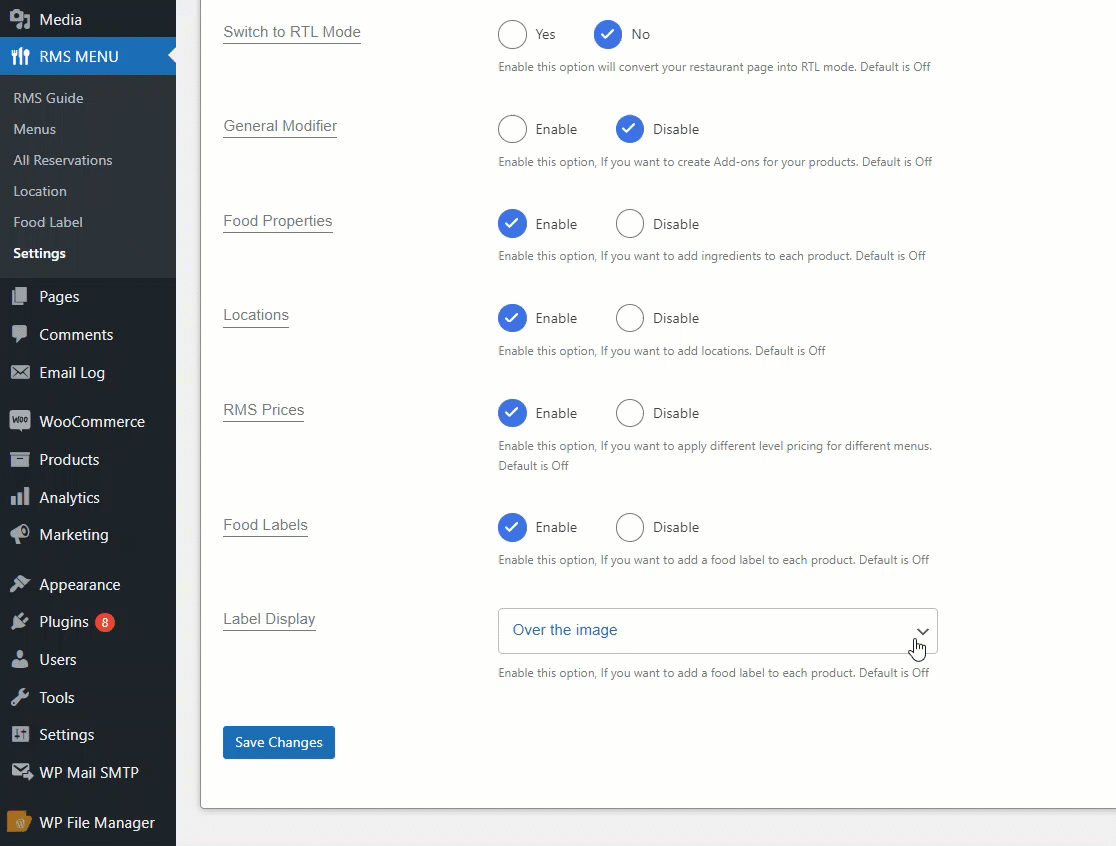The image size is (1116, 846).
Task: Disable the Food Properties option
Action: [630, 223]
